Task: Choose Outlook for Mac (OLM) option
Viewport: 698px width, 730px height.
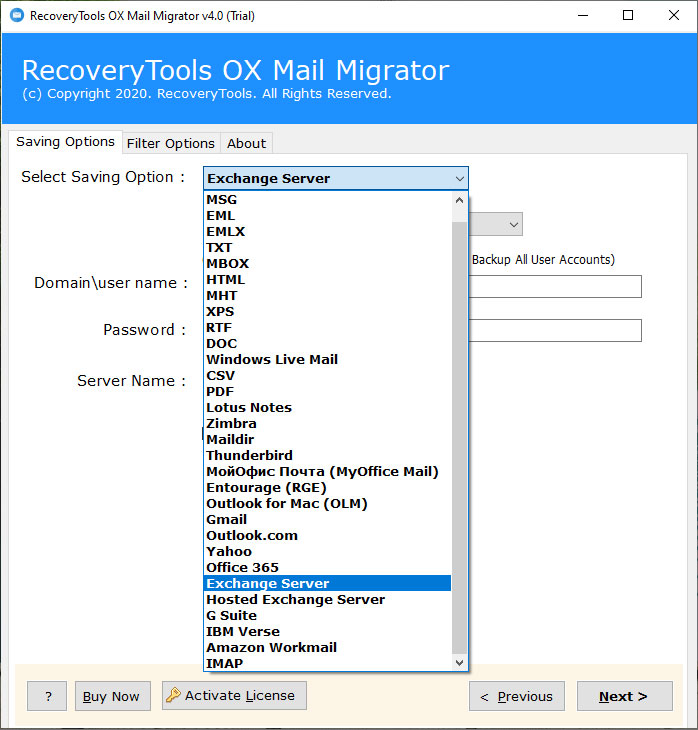Action: click(328, 503)
